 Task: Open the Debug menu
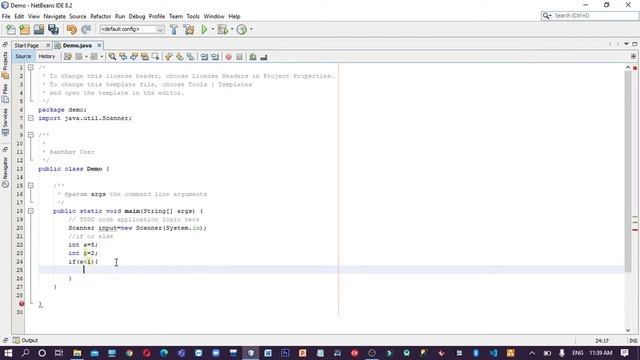coord(137,16)
